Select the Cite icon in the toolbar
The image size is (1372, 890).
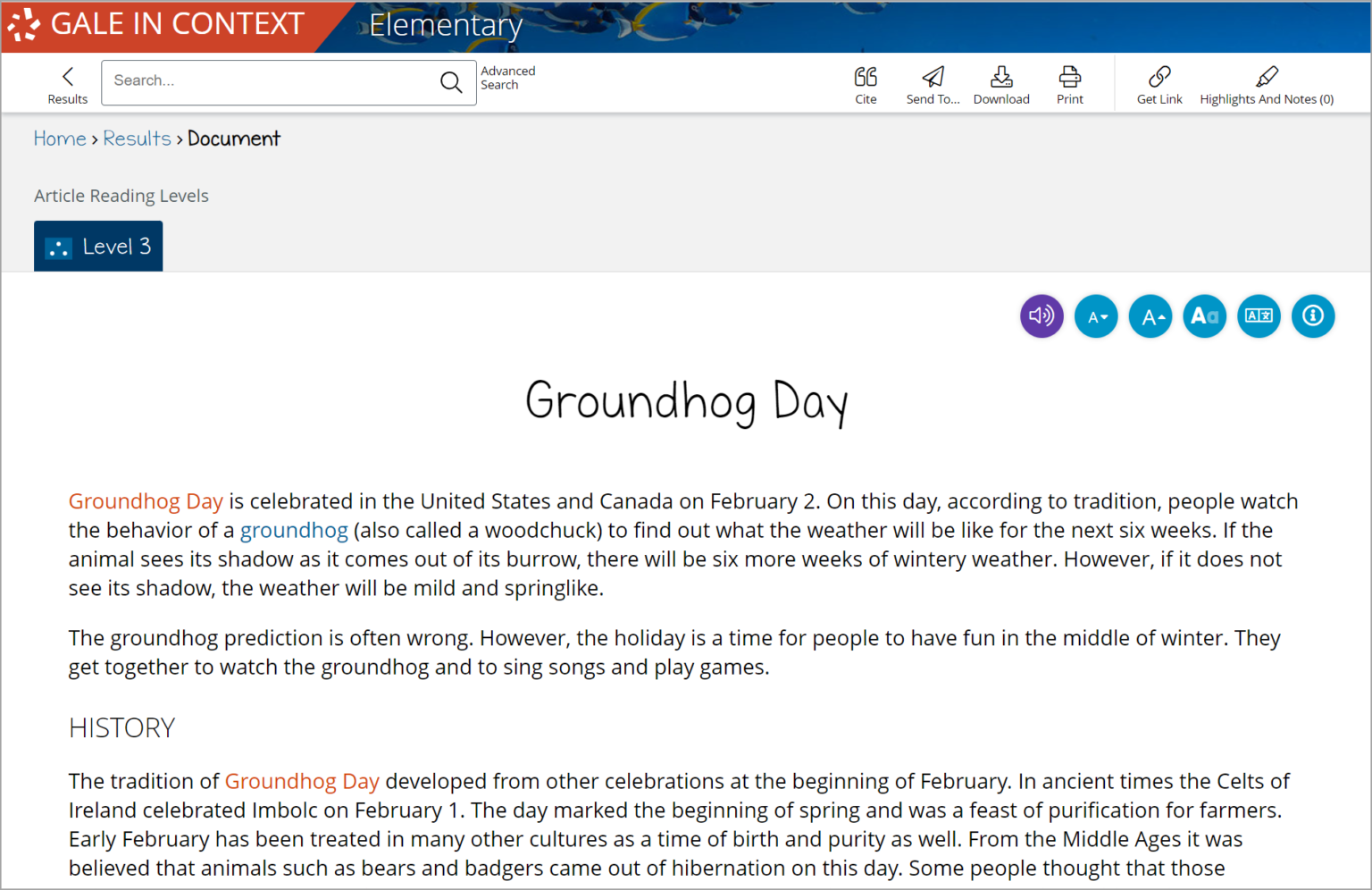point(865,83)
